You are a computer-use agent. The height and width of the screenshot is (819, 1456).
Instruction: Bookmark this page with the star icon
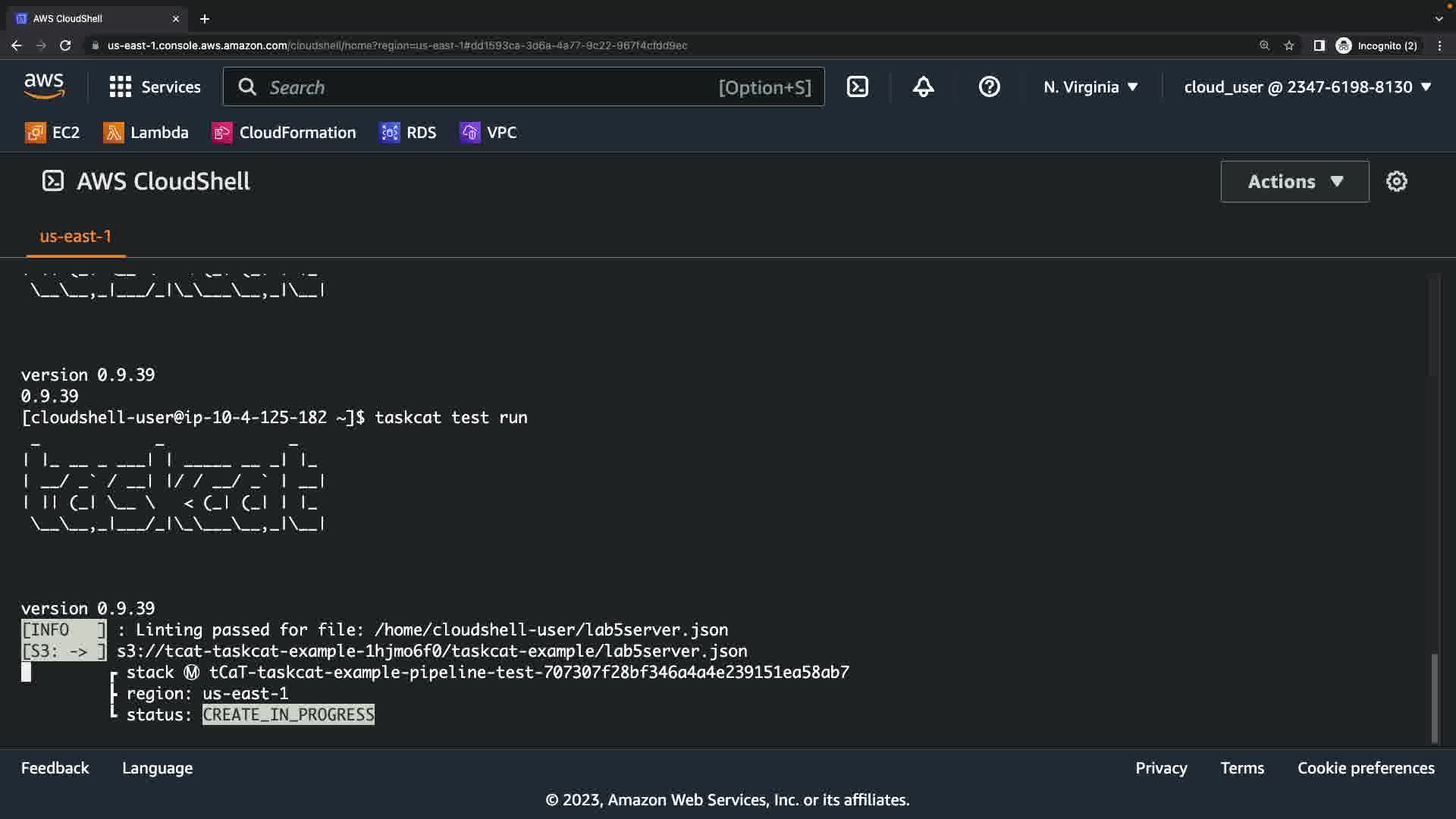[1289, 45]
